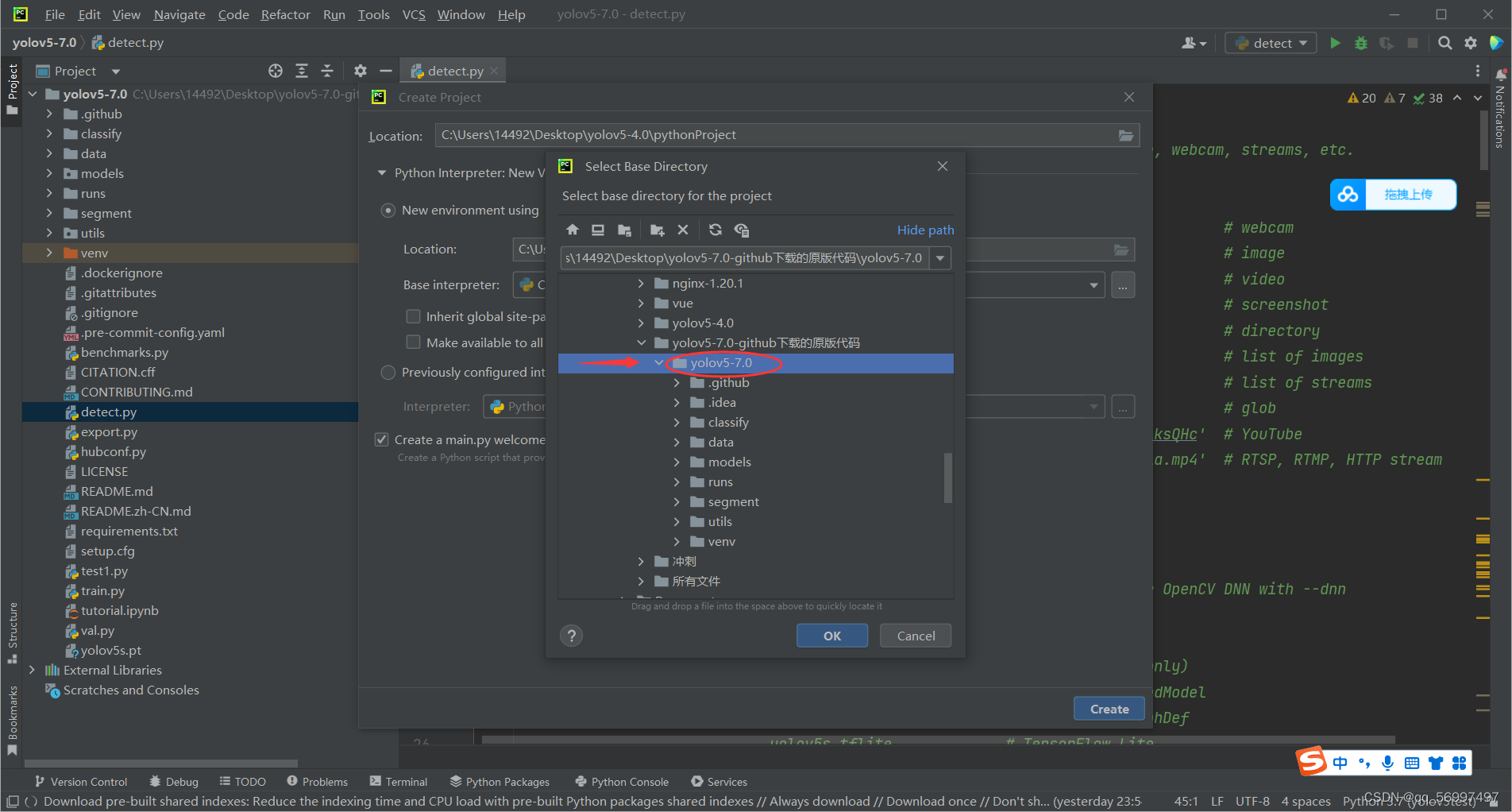
Task: Click the New Folder icon in dialog
Action: [x=657, y=230]
